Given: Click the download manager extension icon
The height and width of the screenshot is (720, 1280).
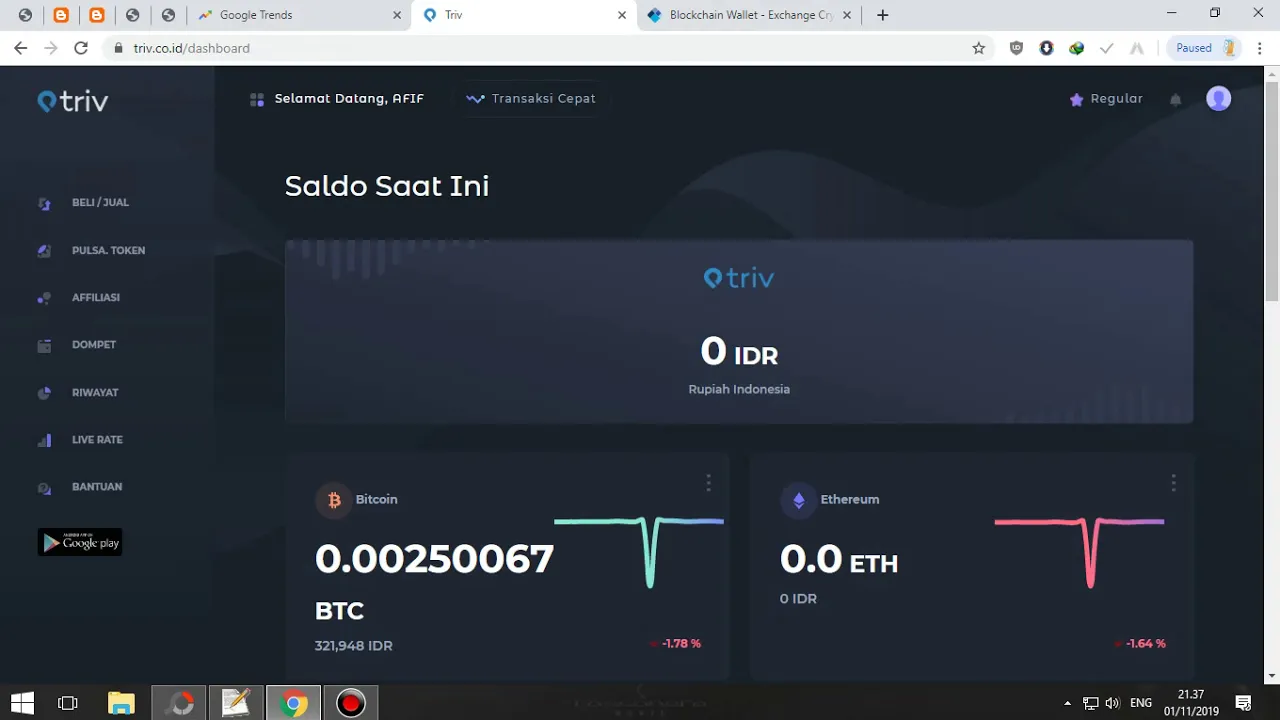Looking at the screenshot, I should click(1046, 48).
